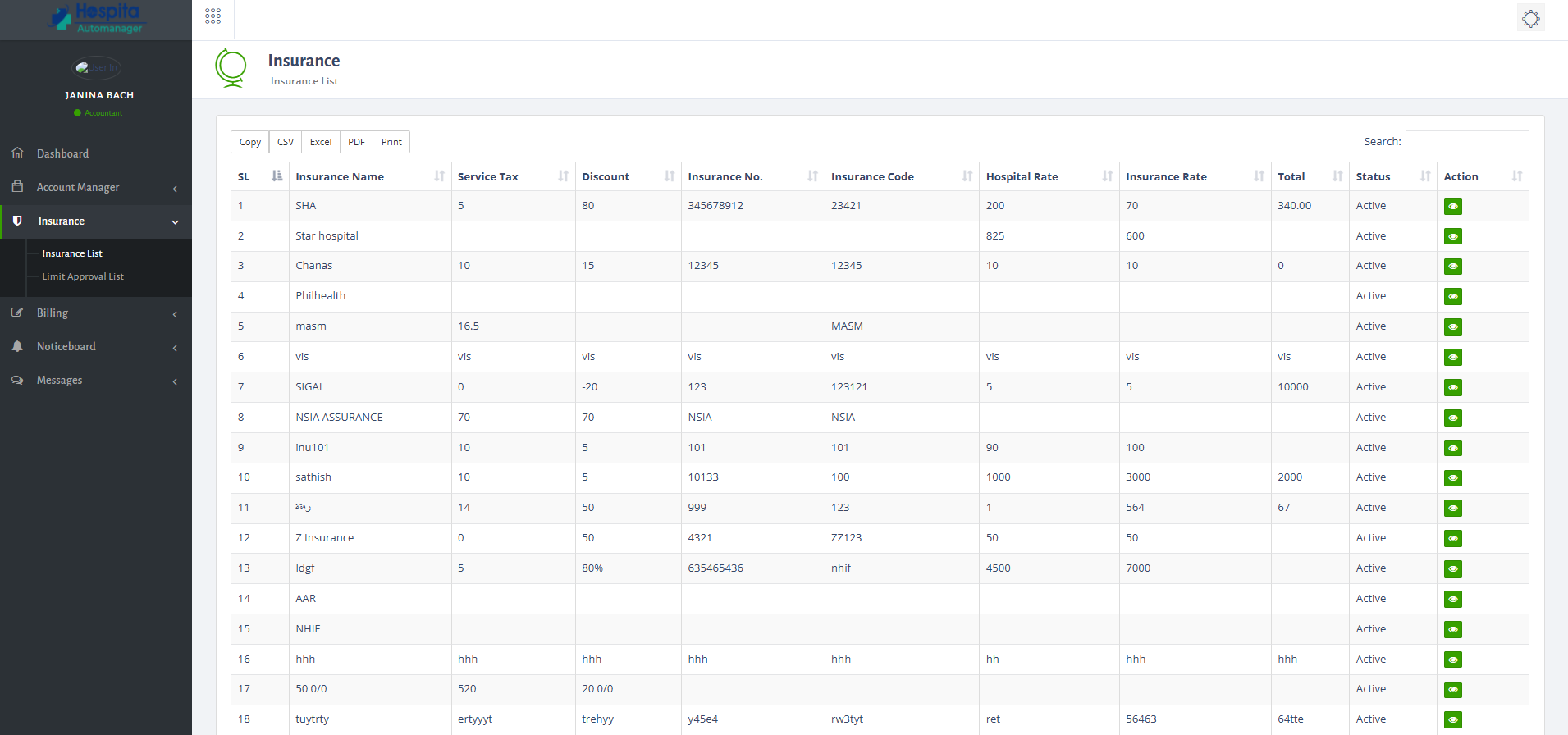Image resolution: width=1568 pixels, height=735 pixels.
Task: Click the insurance globe header icon
Action: pos(231,68)
